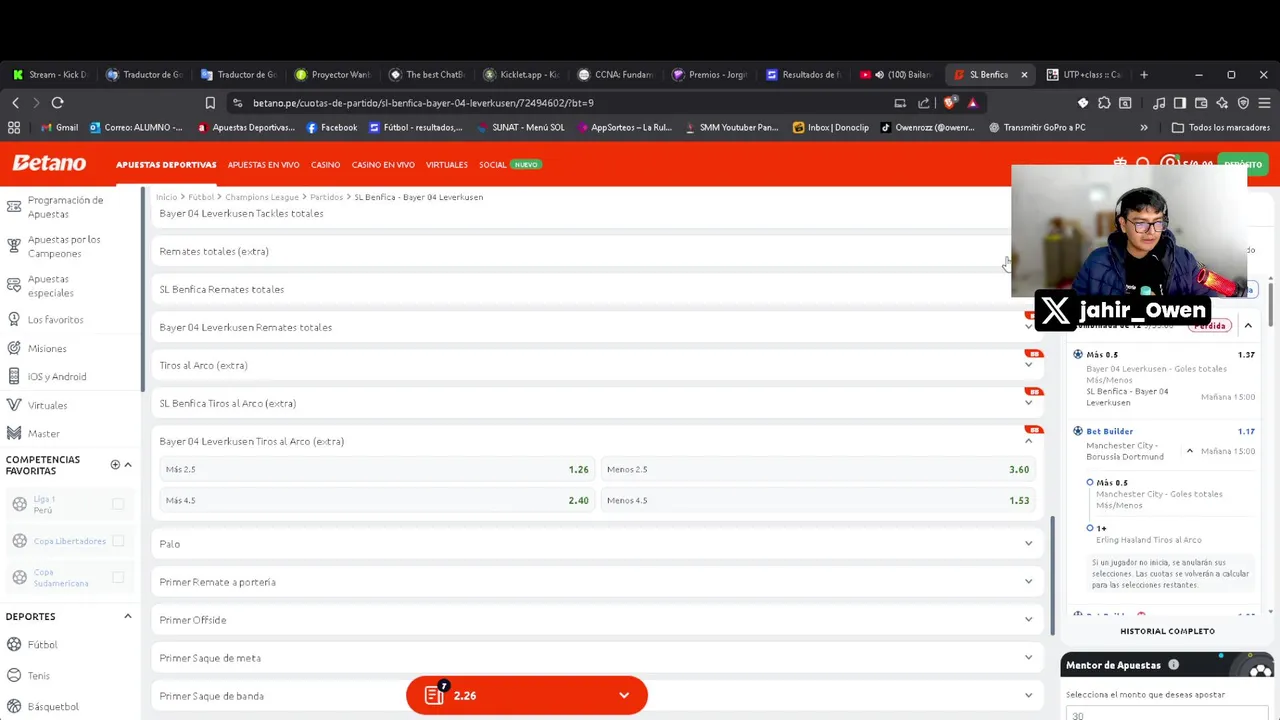Screen dimensions: 1280x720
Task: Add a favorite competition with the plus icon
Action: pos(115,464)
